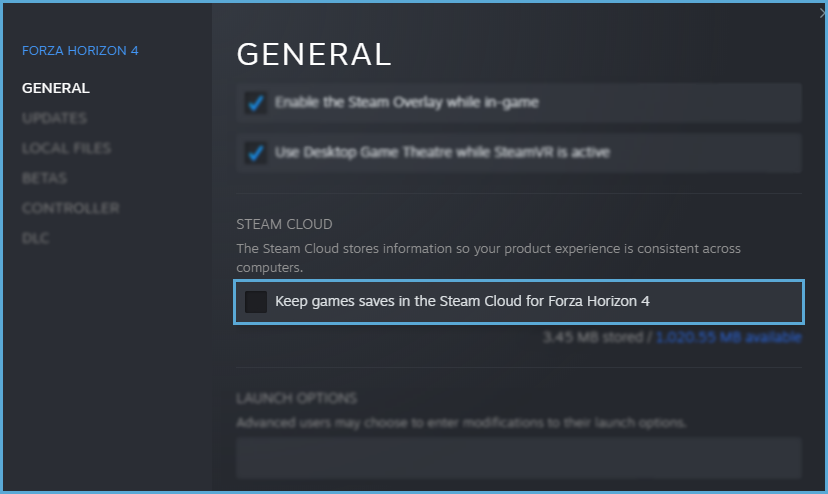Focus the launch options text field
The image size is (828, 494).
point(518,457)
